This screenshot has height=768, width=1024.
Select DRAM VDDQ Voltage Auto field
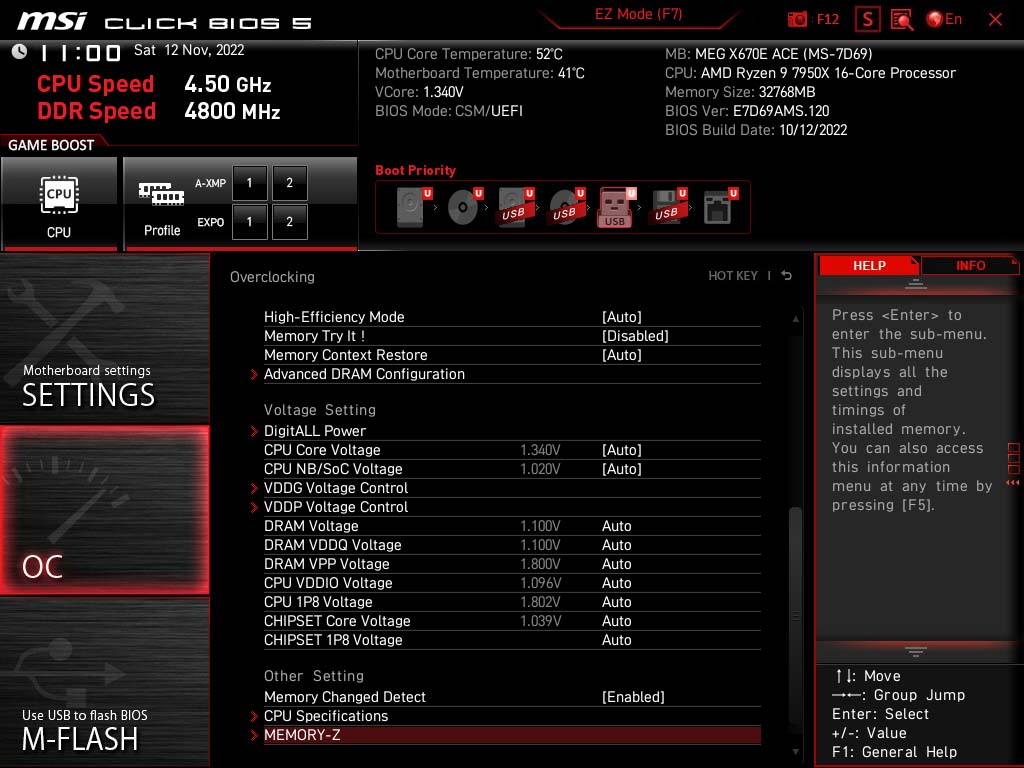616,545
